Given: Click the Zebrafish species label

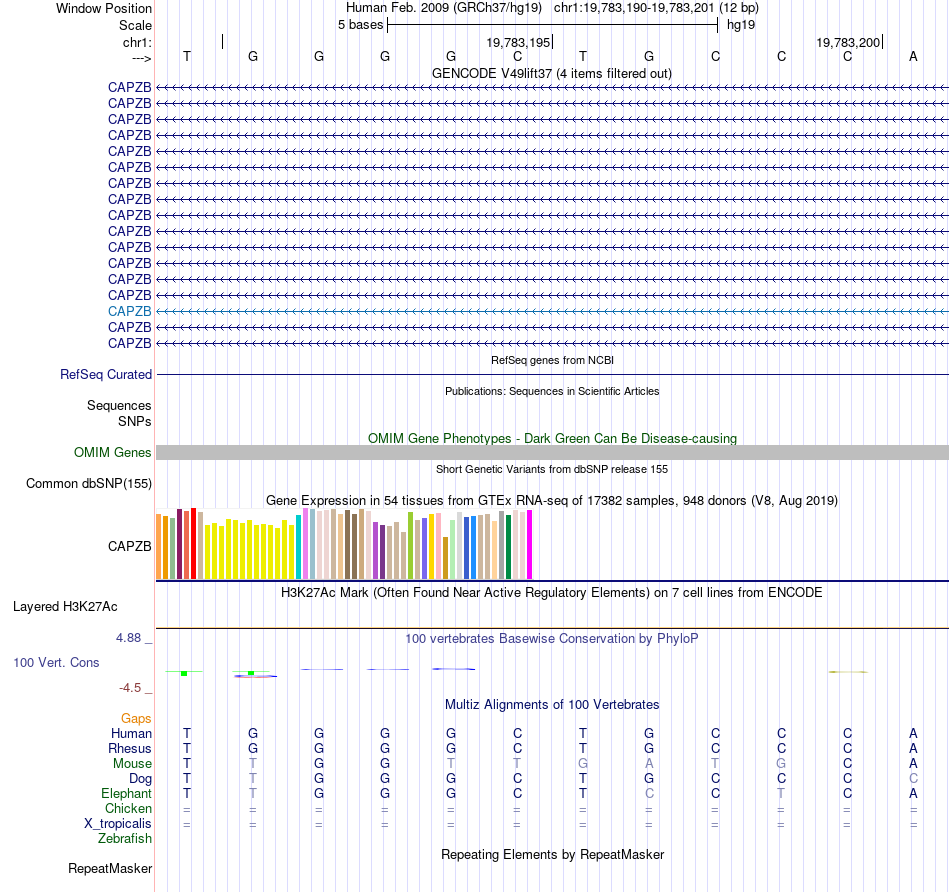Looking at the screenshot, I should point(125,838).
